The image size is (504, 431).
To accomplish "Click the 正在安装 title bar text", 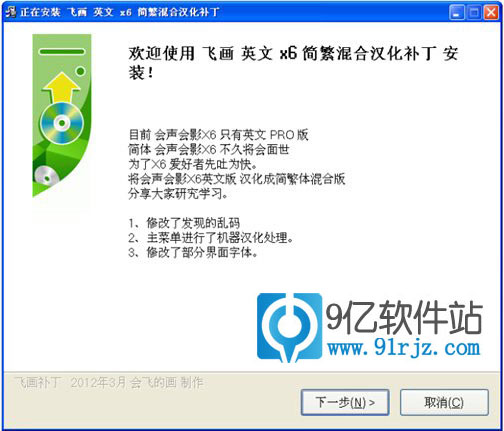I will [x=40, y=12].
